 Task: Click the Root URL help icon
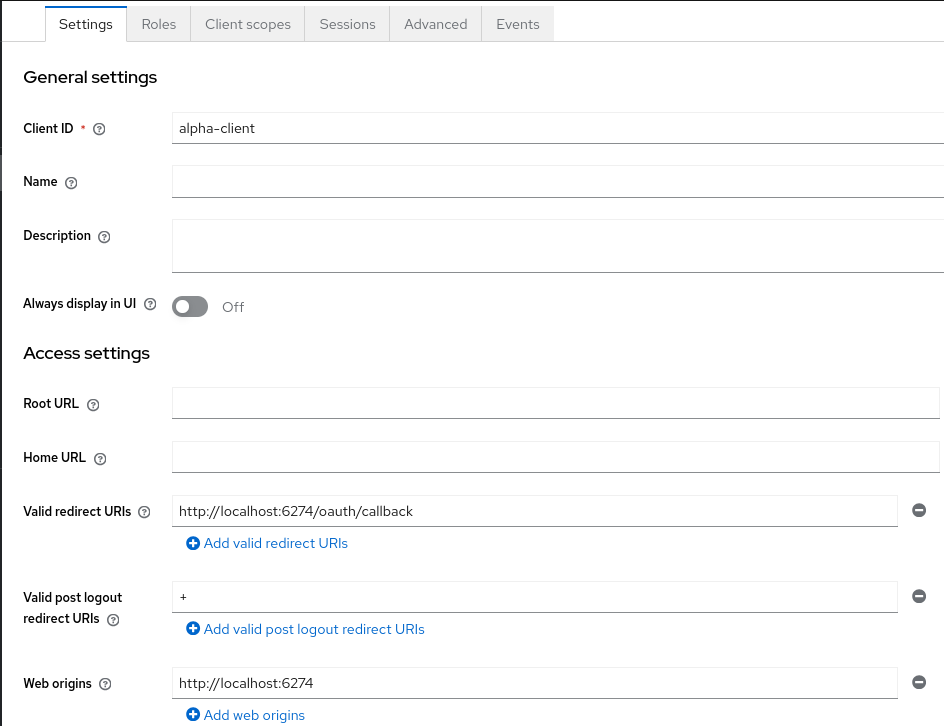93,405
